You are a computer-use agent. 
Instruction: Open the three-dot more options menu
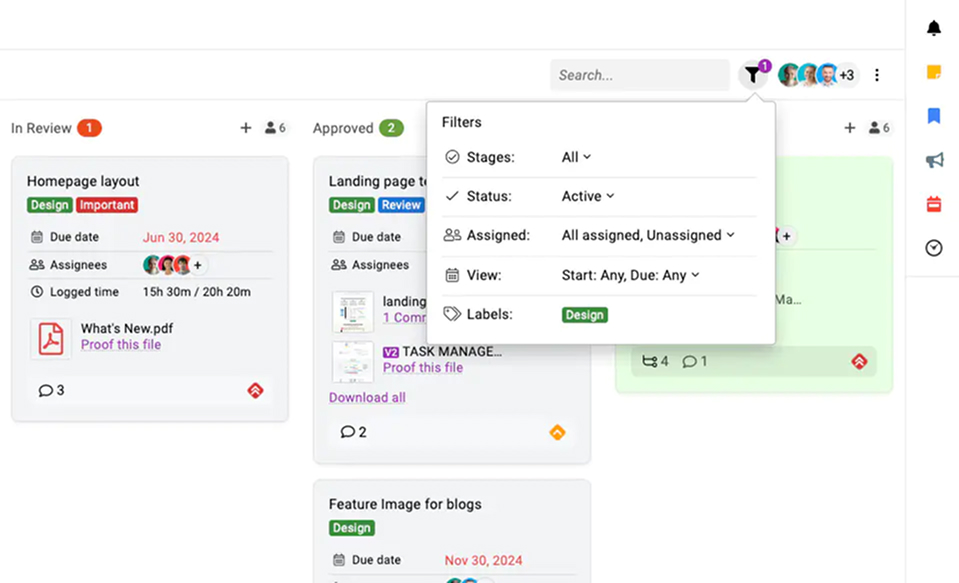tap(877, 75)
